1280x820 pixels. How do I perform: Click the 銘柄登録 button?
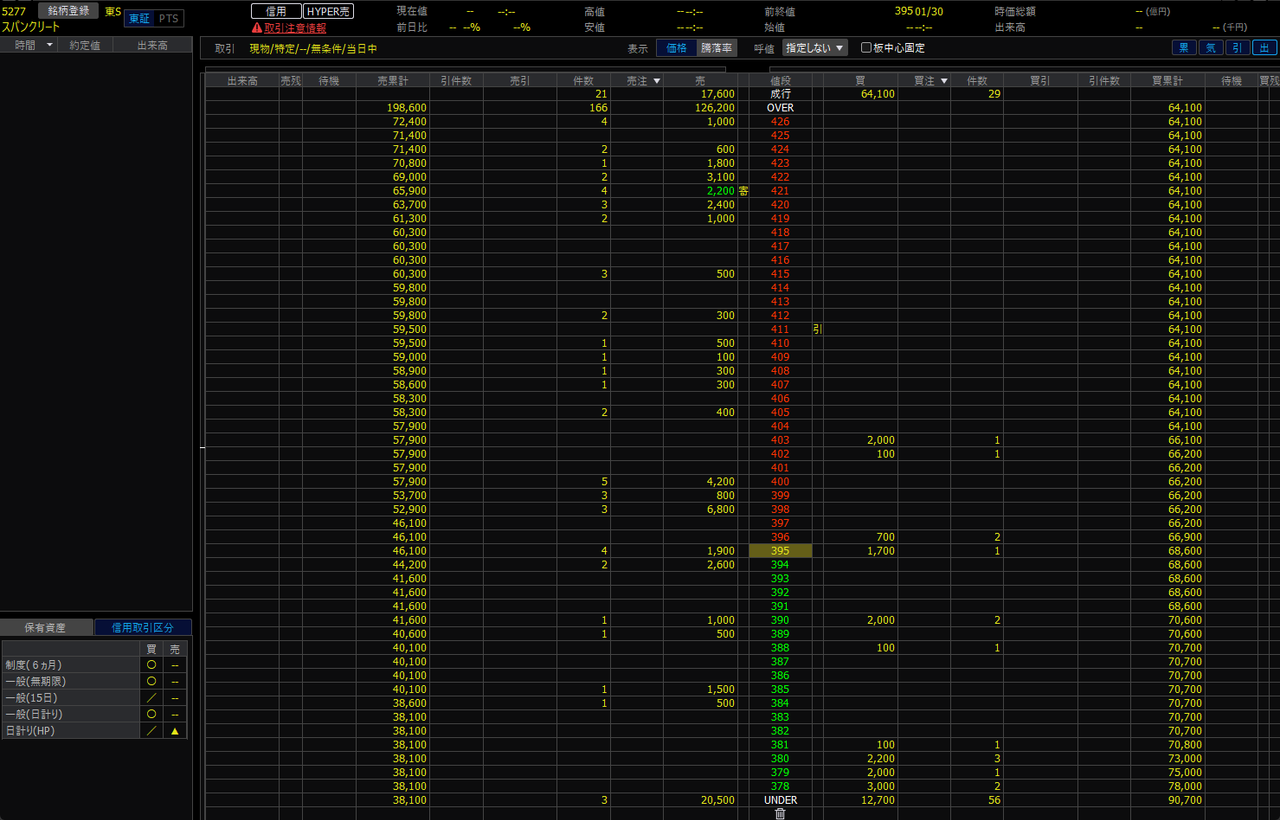click(x=69, y=11)
